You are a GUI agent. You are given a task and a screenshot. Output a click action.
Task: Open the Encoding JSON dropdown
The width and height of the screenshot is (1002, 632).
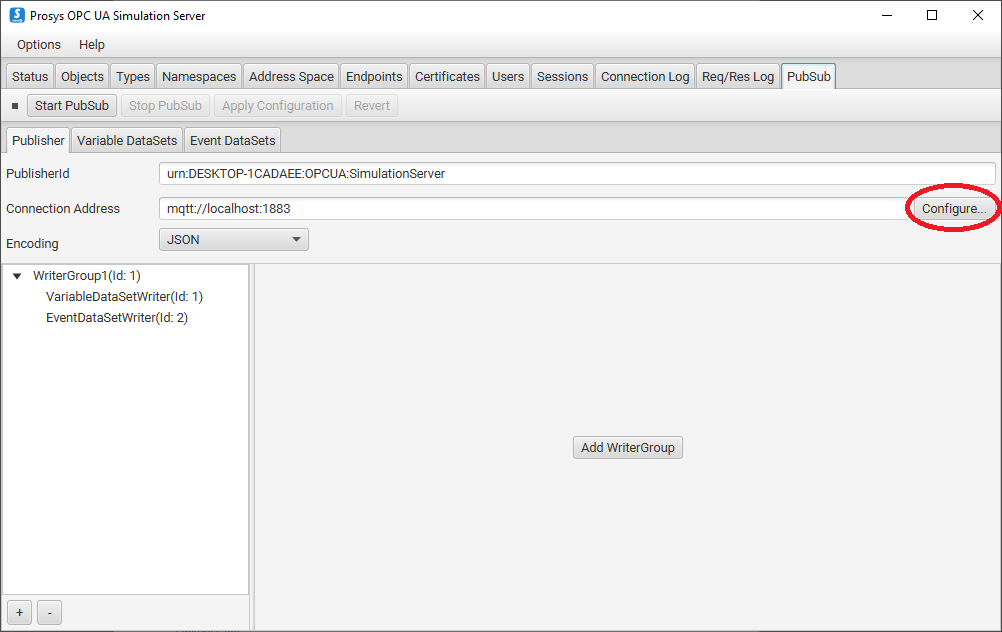point(234,240)
